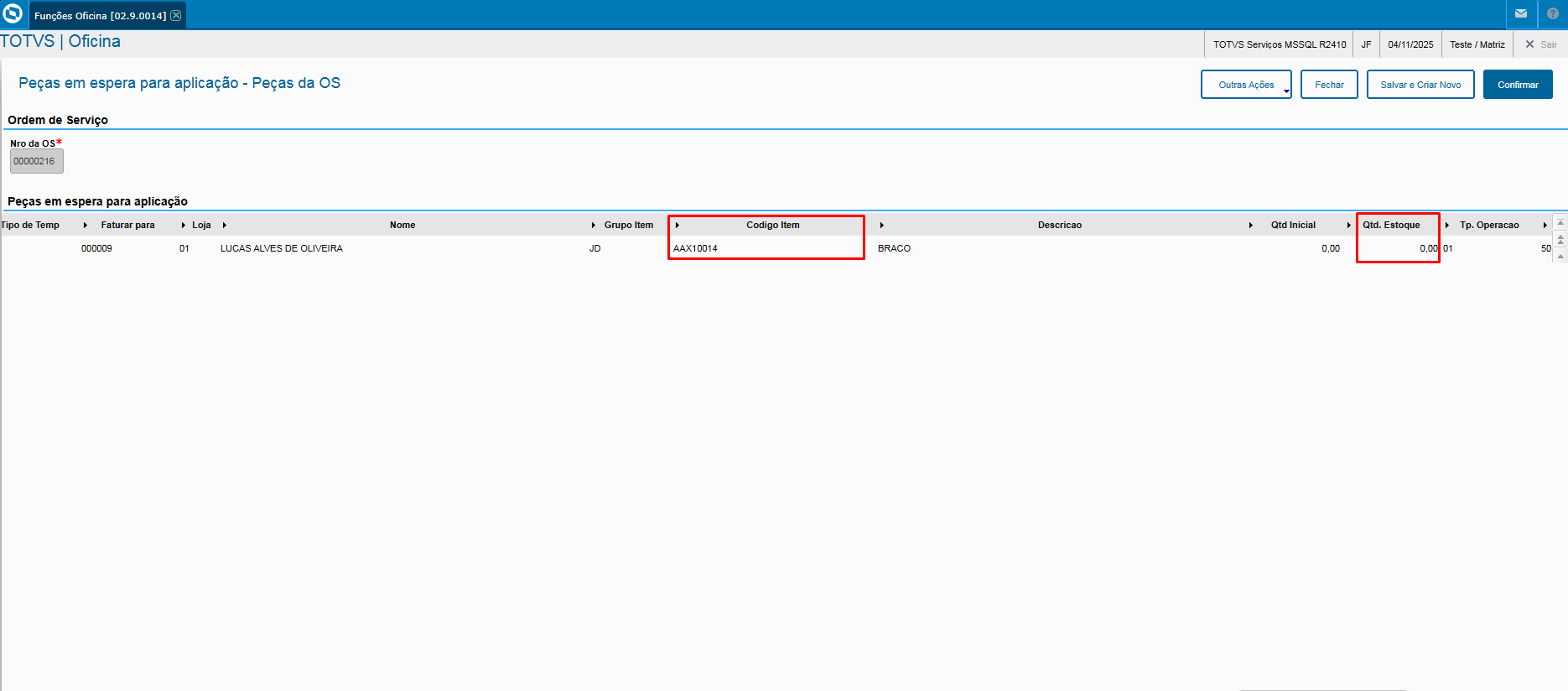This screenshot has width=1568, height=691.
Task: Page up the grid with the double-arrow button
Action: coord(1560,240)
